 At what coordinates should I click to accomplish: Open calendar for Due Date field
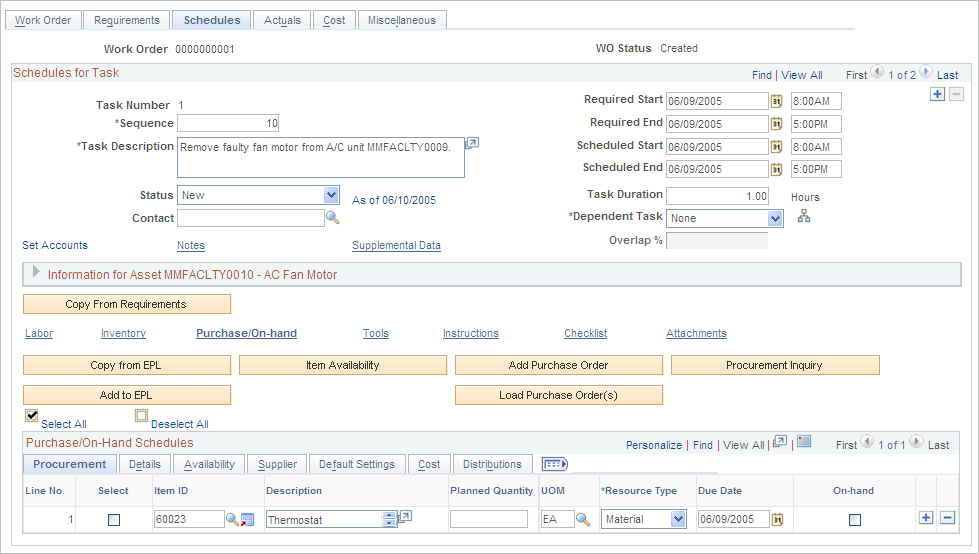(777, 519)
